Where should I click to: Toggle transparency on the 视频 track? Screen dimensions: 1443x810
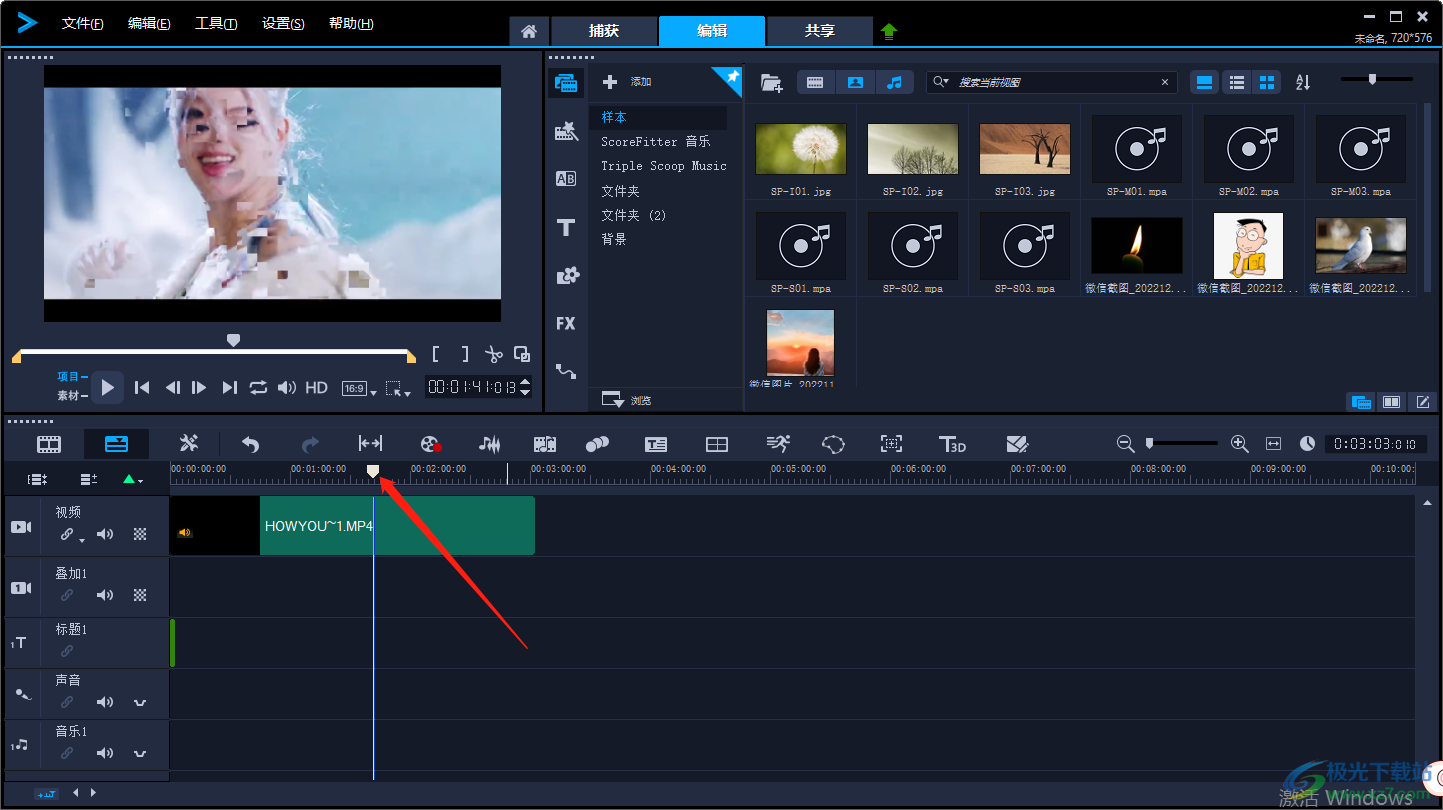(140, 534)
